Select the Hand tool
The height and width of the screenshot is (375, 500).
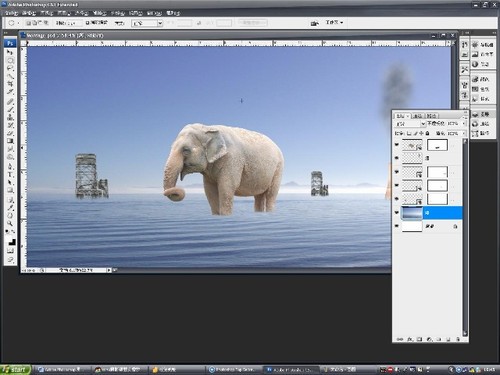point(10,216)
